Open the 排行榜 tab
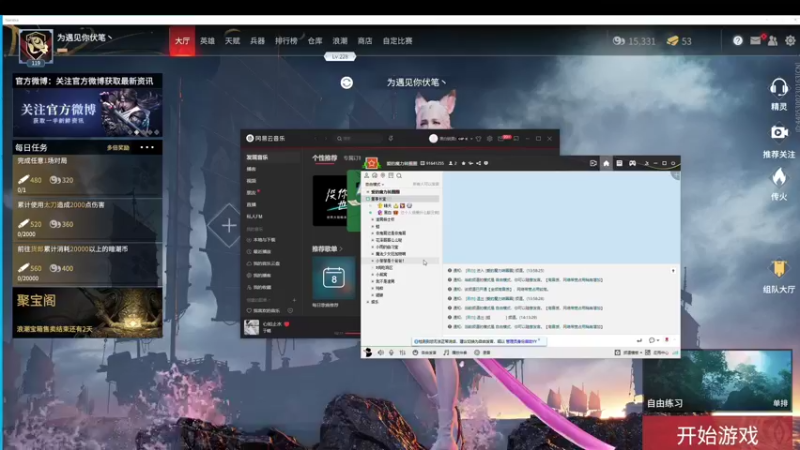Screen dimensions: 800x450 pyautogui.click(x=286, y=41)
